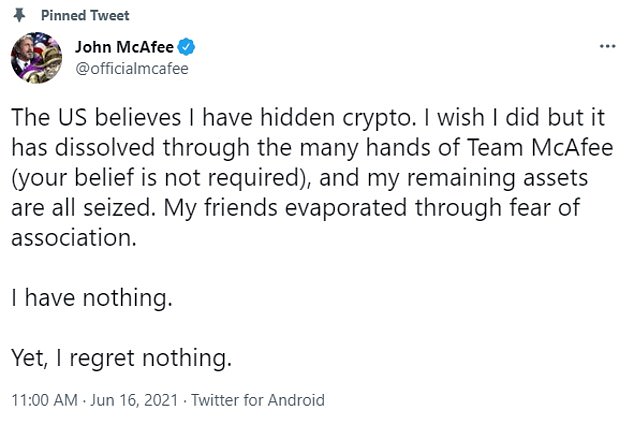Visit the @officialmcafee handle link

(132, 69)
